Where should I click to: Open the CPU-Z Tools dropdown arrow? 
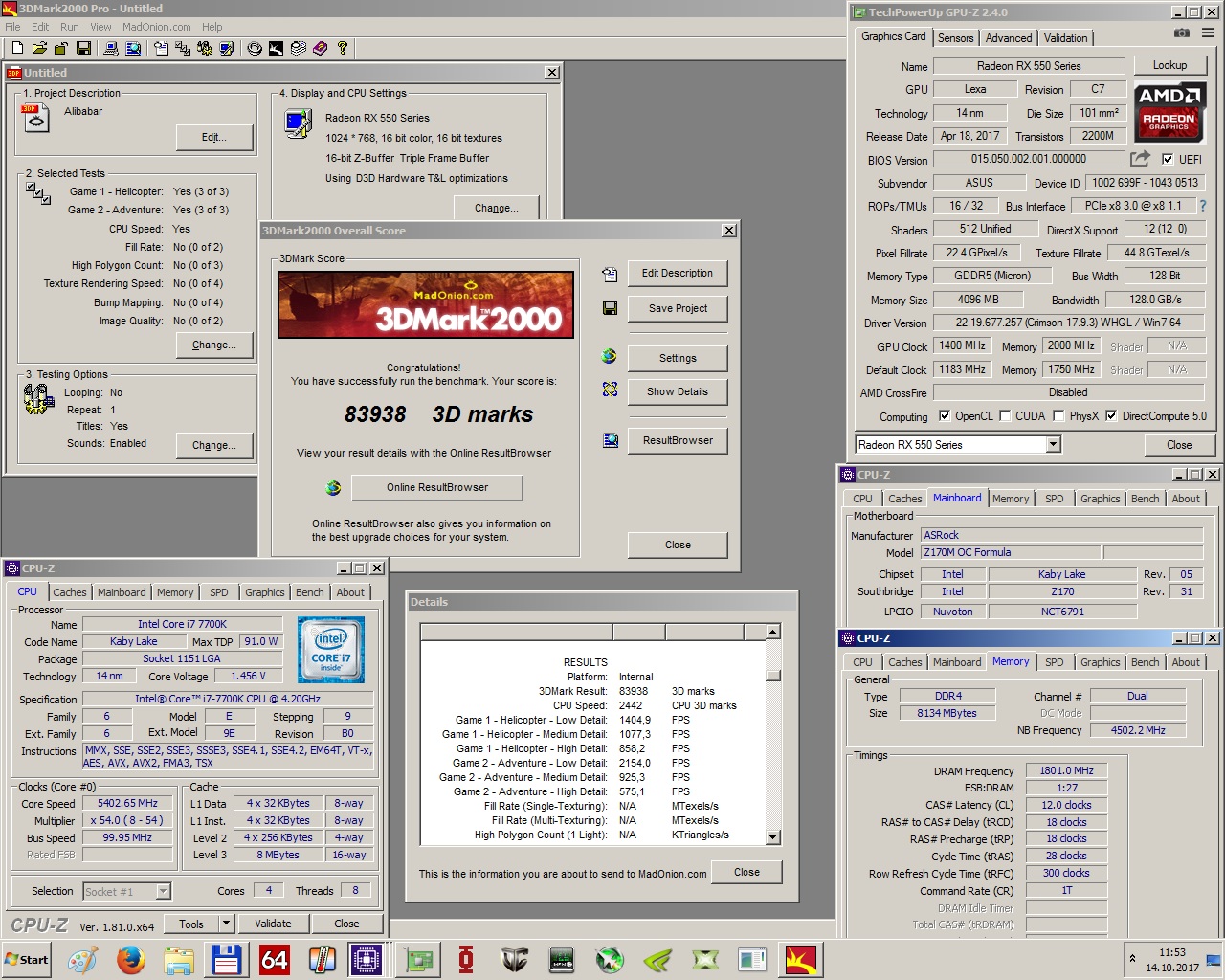click(x=226, y=924)
